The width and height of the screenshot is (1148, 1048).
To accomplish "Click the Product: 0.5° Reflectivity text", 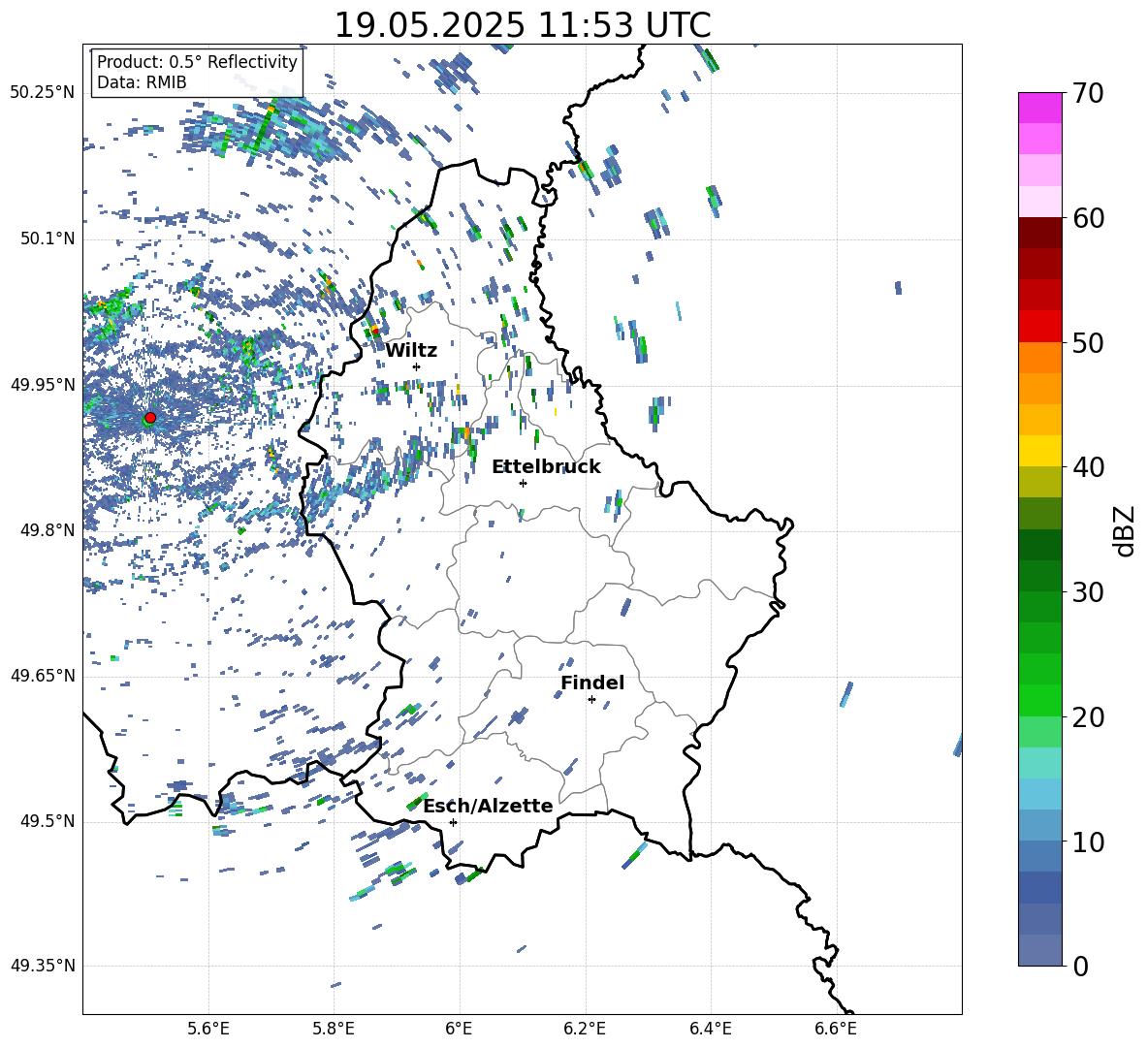I will click(x=197, y=62).
